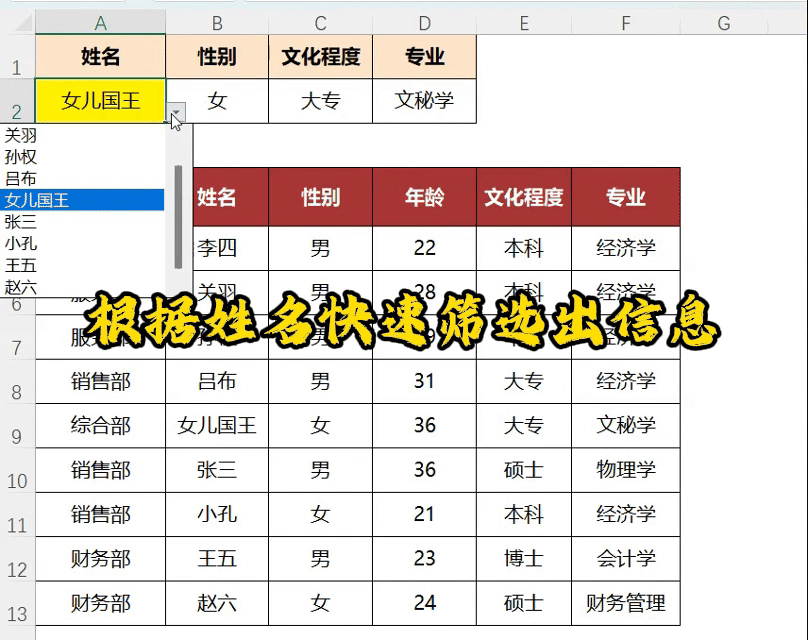Click the dropdown list scrollbar thumb

pos(178,217)
